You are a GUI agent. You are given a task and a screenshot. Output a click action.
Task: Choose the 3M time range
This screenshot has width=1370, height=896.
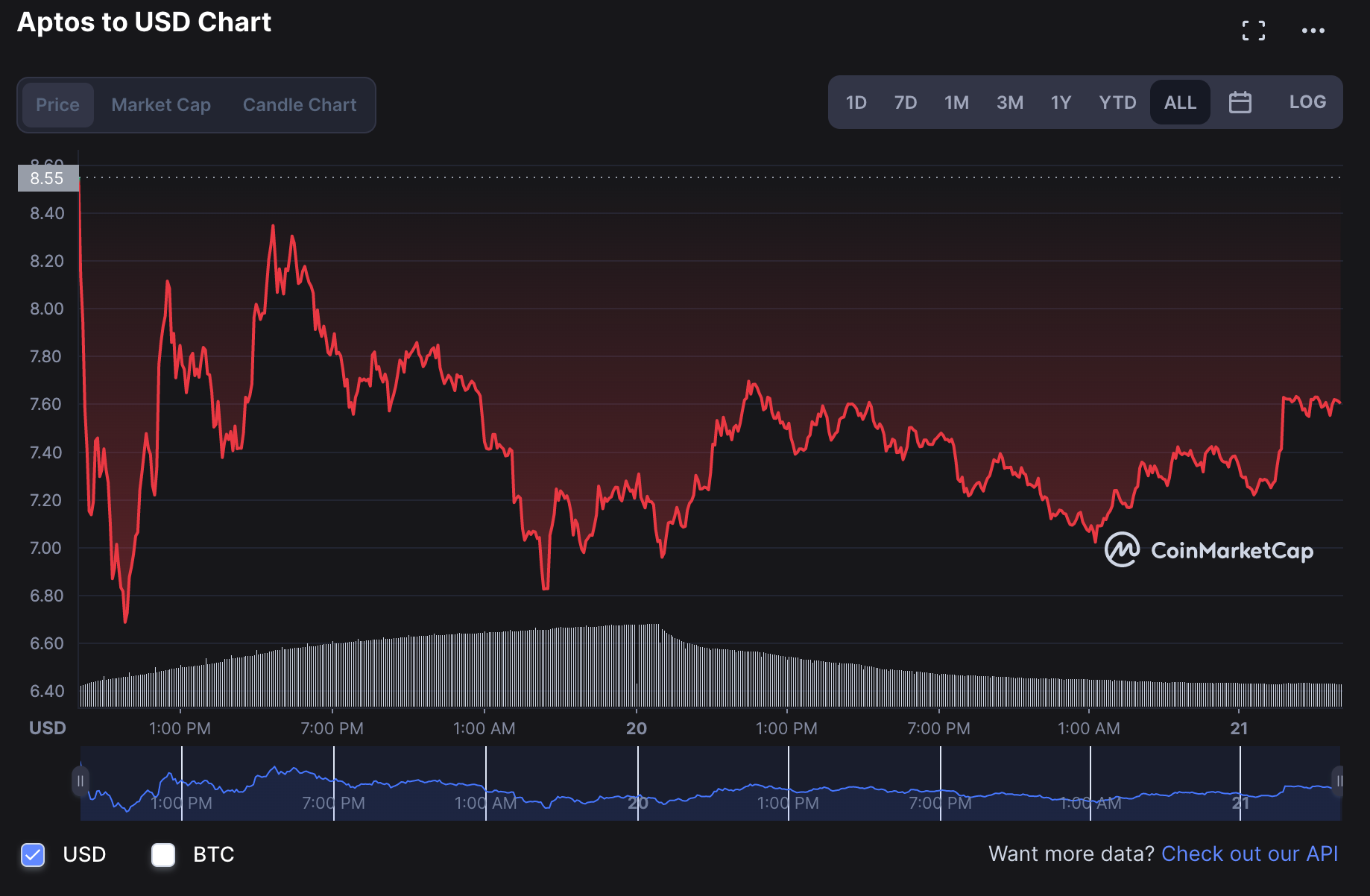(1010, 102)
